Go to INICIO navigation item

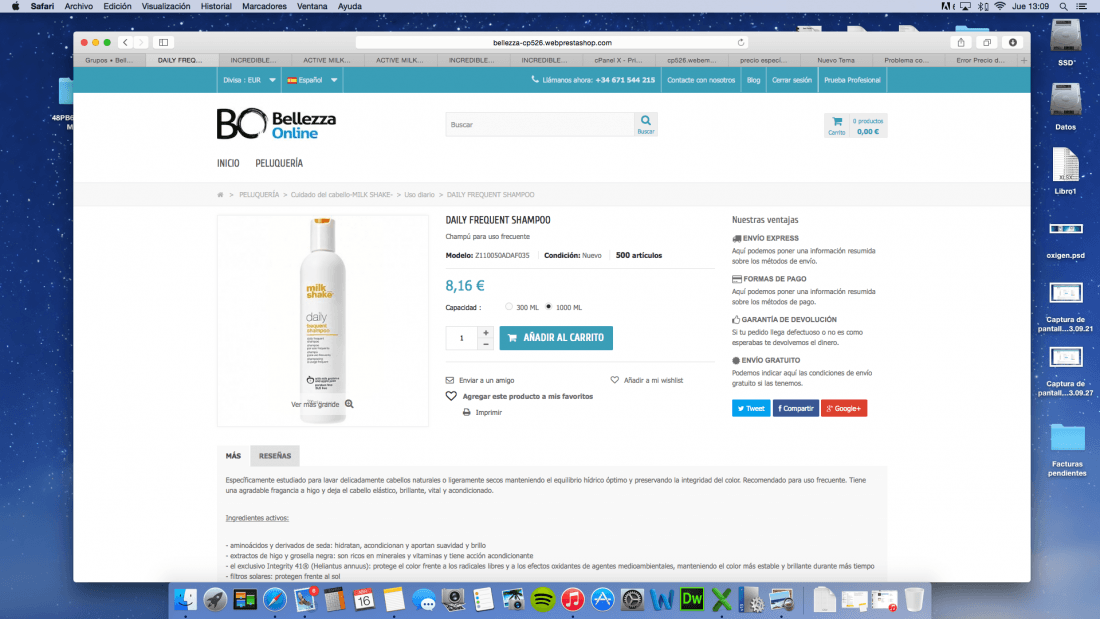[x=228, y=164]
